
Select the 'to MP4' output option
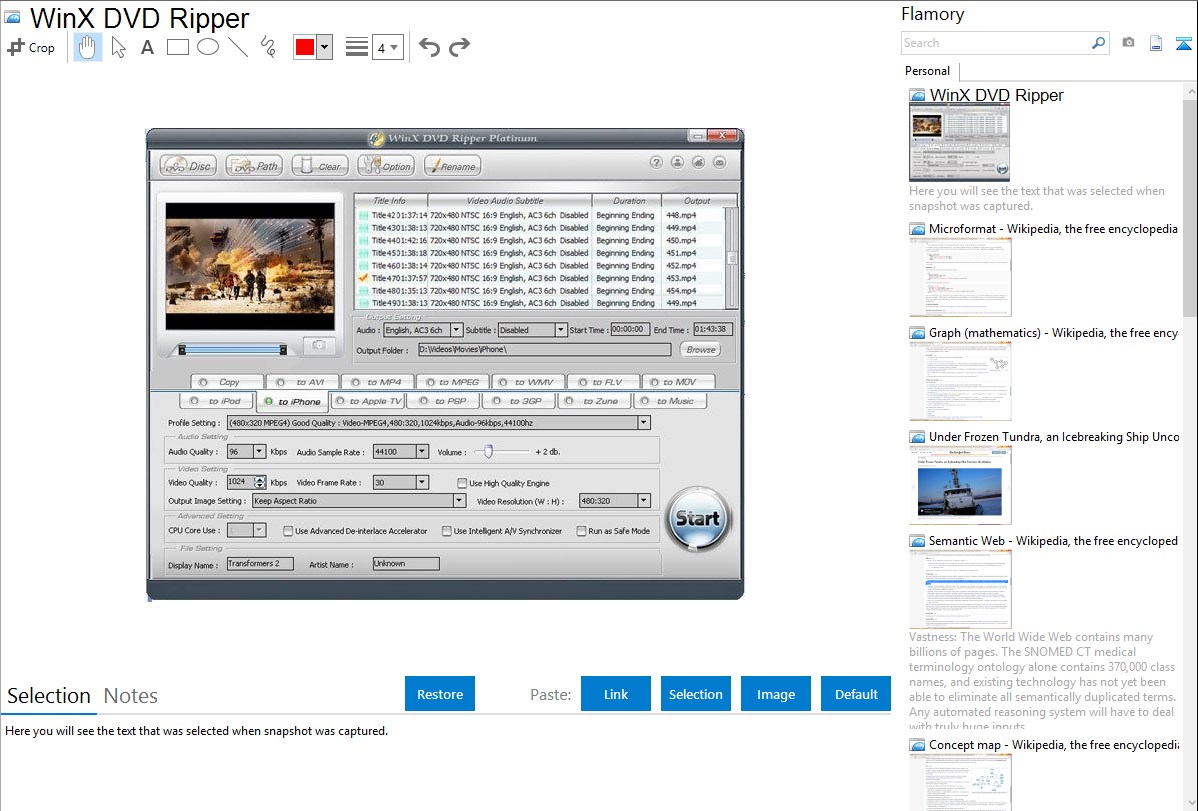coord(377,381)
